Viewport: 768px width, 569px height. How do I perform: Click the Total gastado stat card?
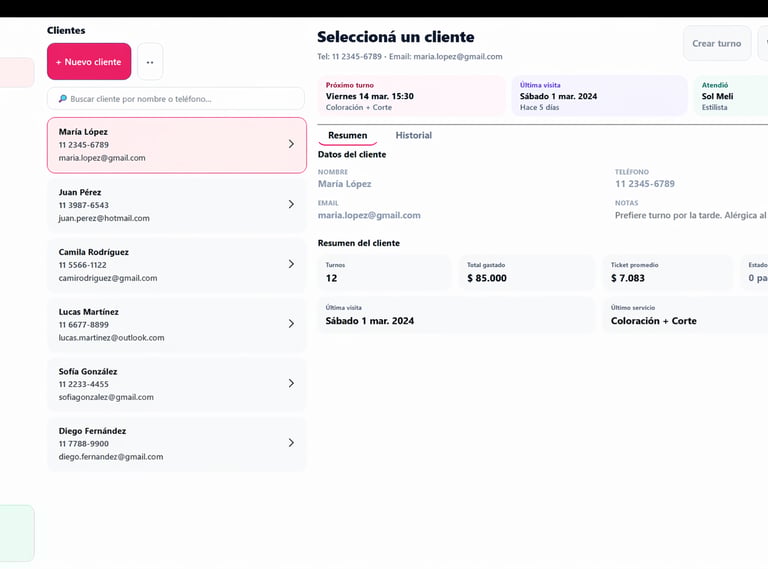(x=526, y=272)
